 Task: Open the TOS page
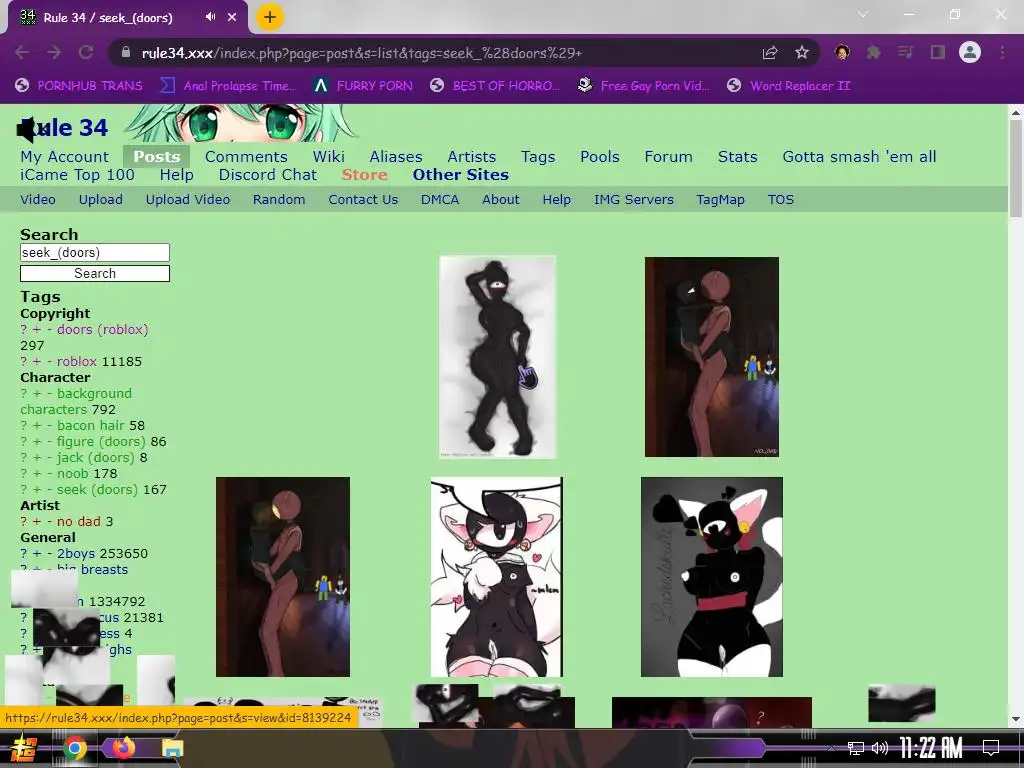coord(780,200)
